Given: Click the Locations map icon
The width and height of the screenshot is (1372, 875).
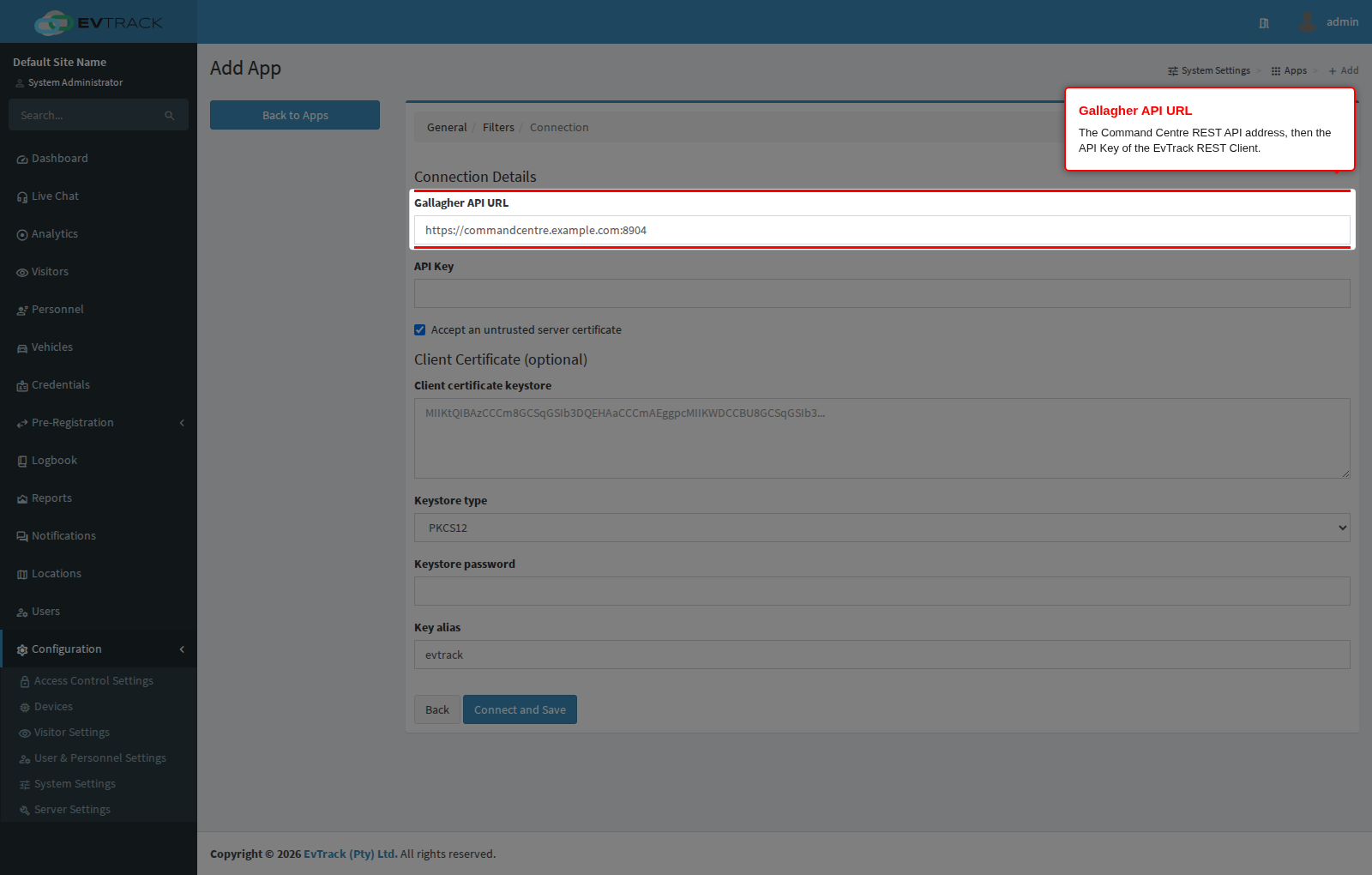Looking at the screenshot, I should pos(22,575).
